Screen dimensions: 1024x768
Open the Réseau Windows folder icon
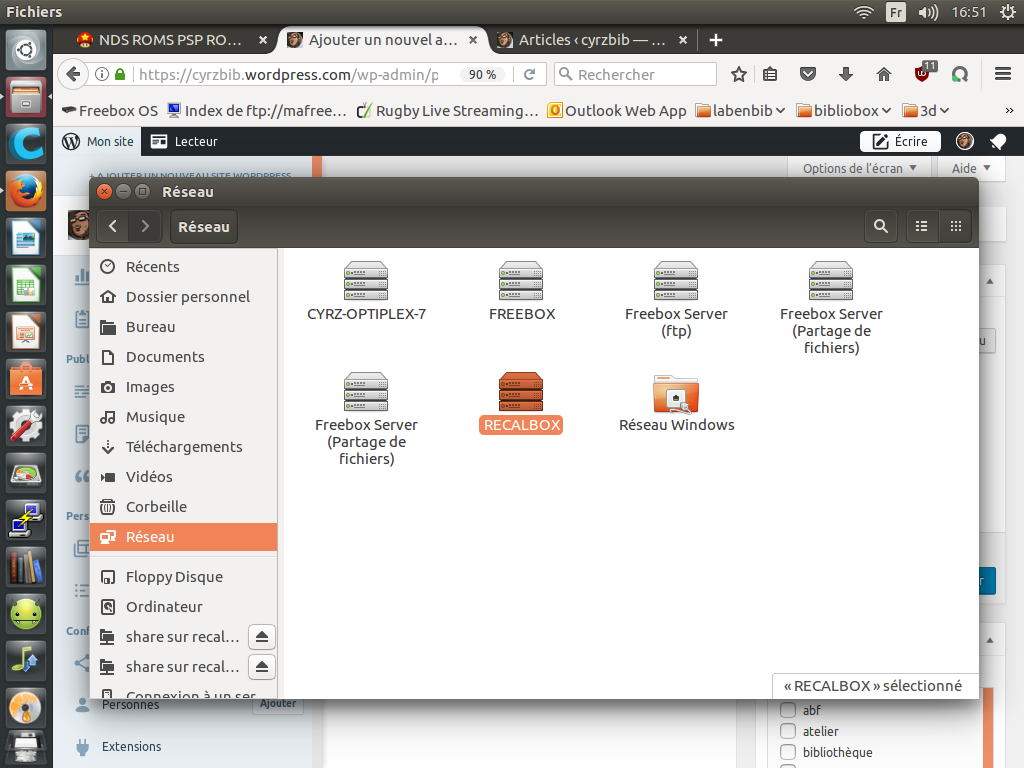(676, 394)
